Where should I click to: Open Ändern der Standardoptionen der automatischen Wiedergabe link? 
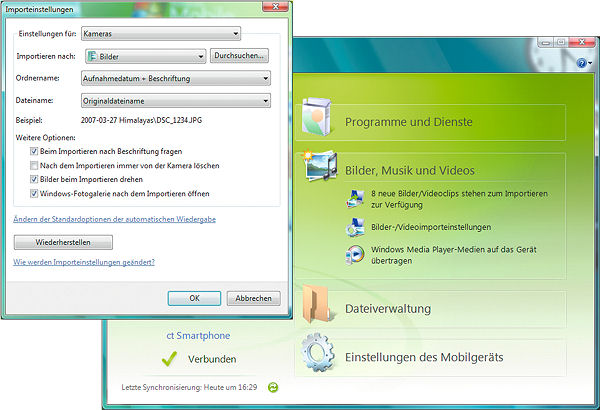pyautogui.click(x=114, y=219)
